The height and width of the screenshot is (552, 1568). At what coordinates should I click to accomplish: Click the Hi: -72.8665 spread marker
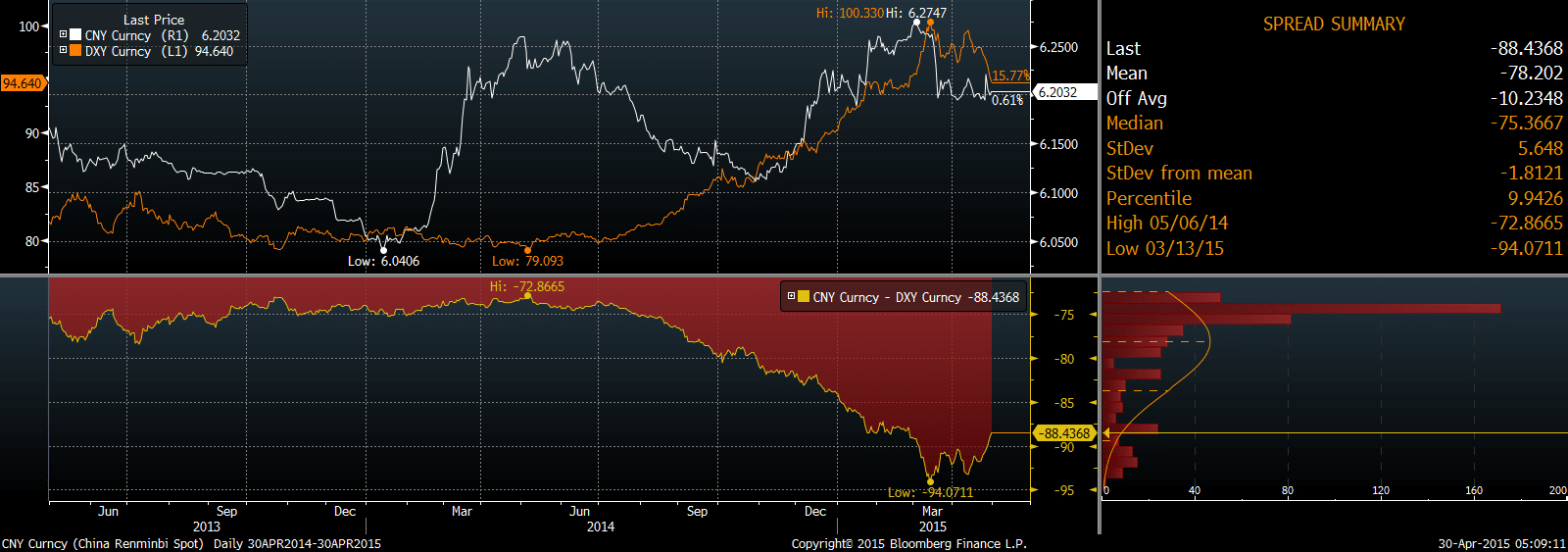[x=528, y=295]
